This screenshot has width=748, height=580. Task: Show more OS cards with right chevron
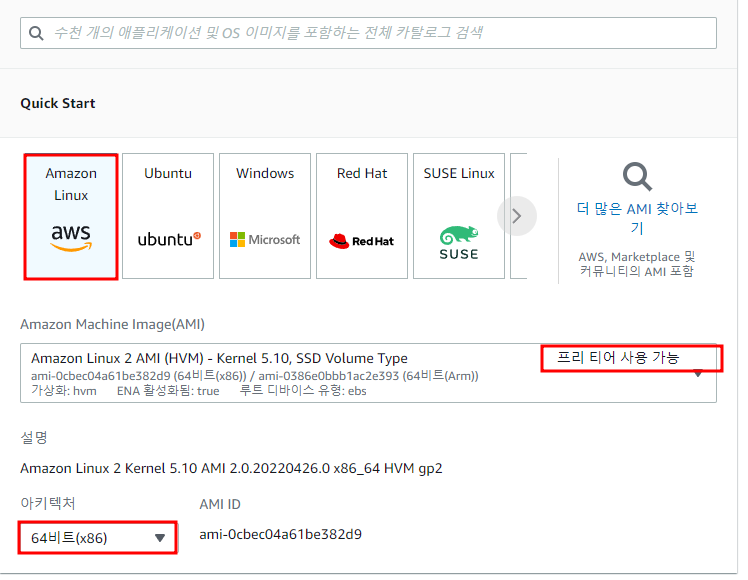pos(517,216)
